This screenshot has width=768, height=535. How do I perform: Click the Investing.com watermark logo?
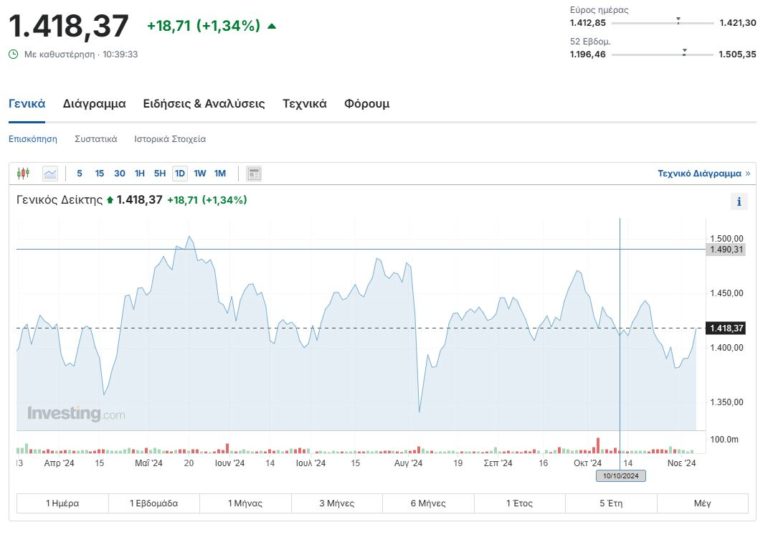click(x=76, y=414)
